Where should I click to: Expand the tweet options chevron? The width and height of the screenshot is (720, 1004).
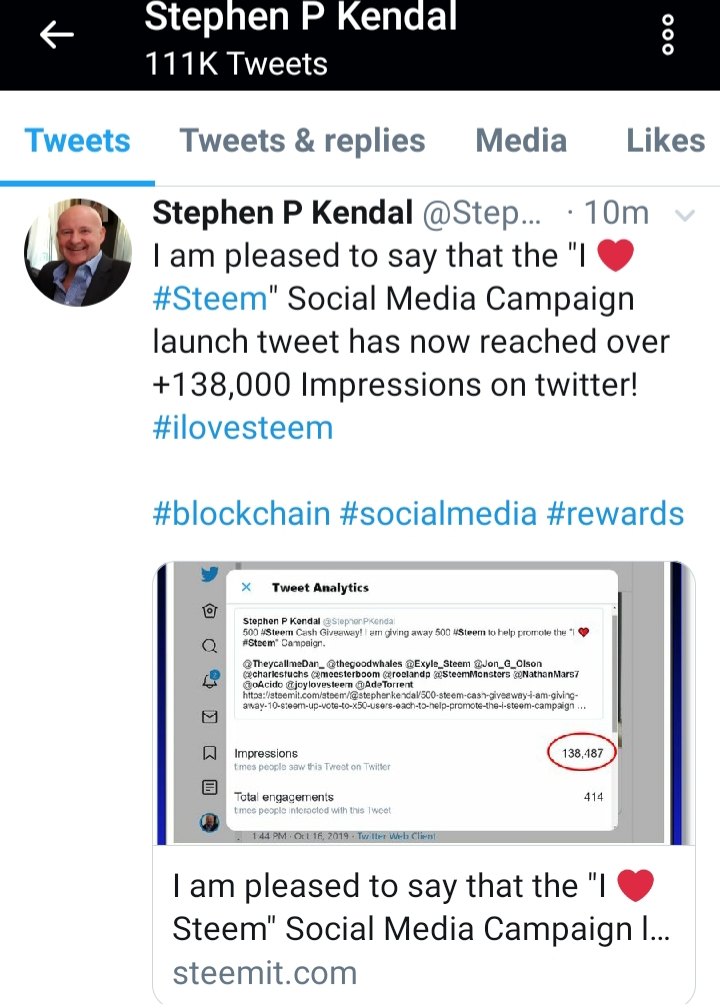685,216
